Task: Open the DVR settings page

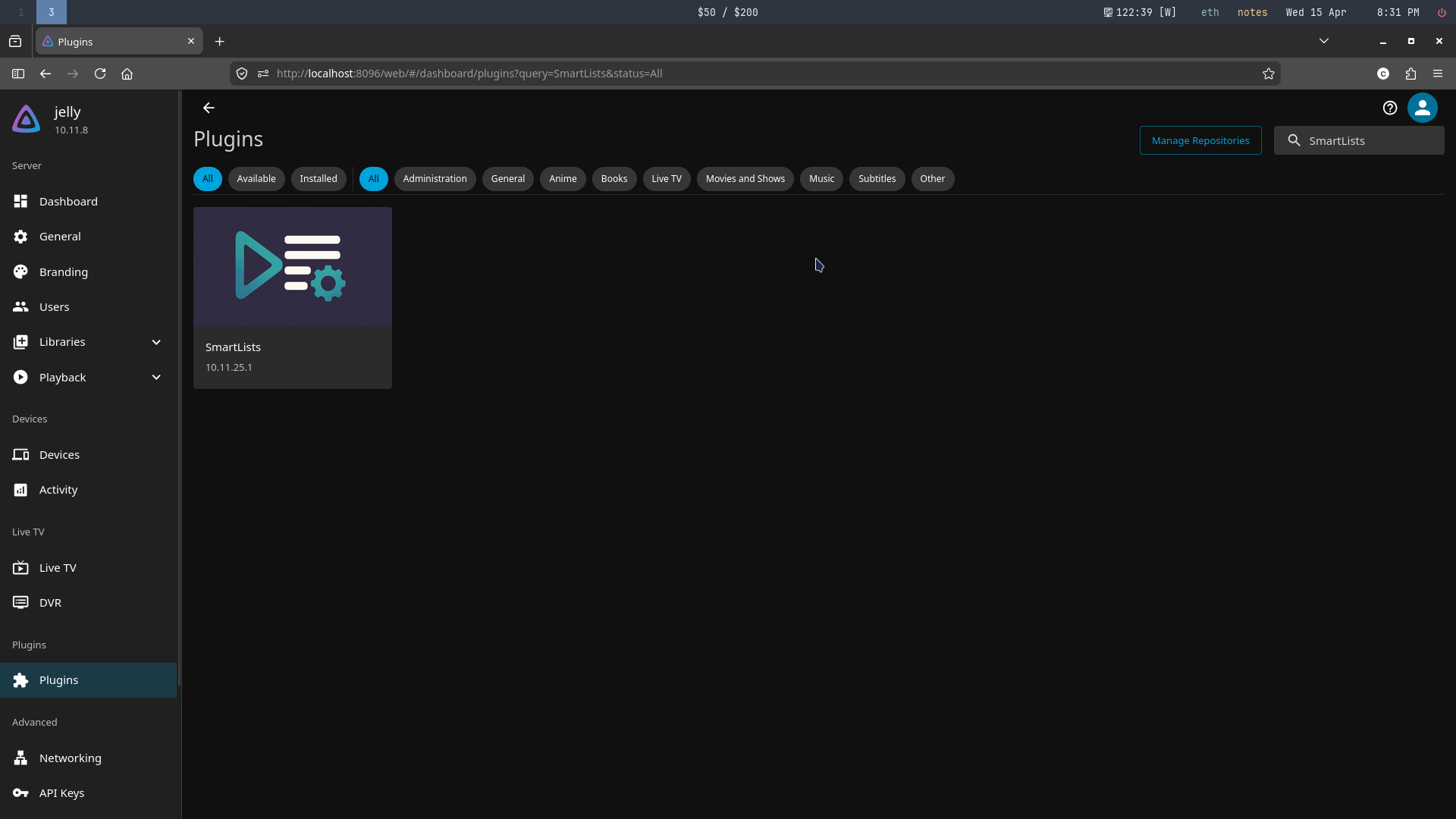Action: coord(88,603)
